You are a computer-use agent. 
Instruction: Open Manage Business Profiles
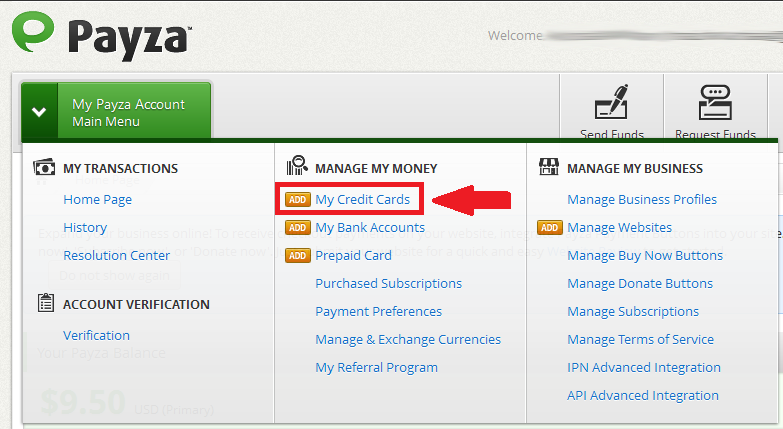(x=642, y=200)
